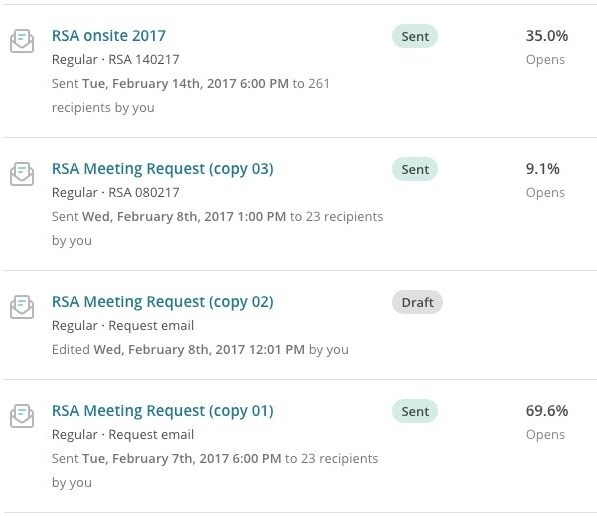Click the Sent badge for copy 01 campaign
The height and width of the screenshot is (516, 597).
point(415,411)
